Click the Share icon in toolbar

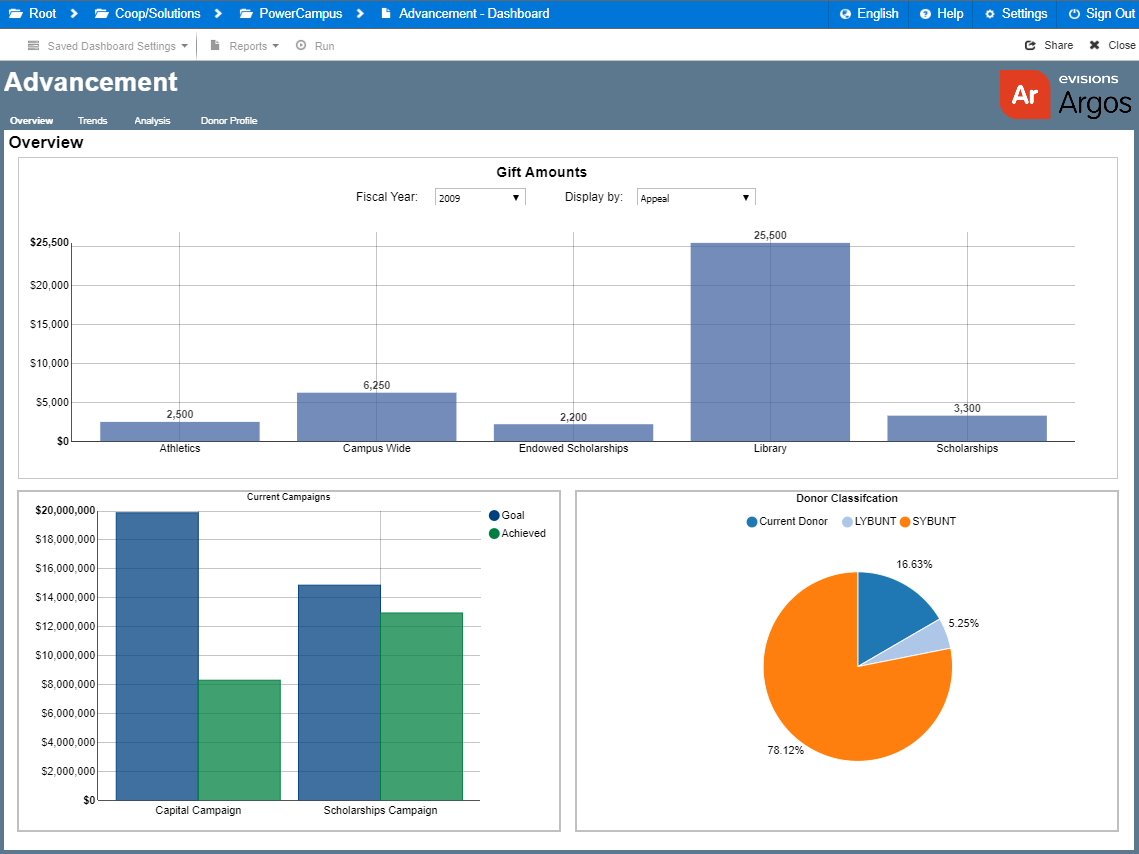coord(1031,46)
